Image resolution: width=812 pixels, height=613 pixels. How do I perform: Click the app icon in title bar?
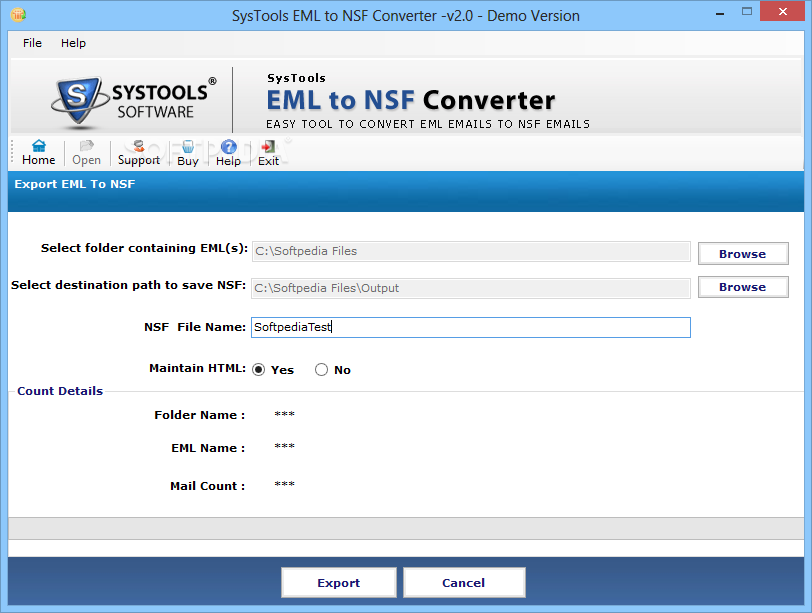[x=18, y=14]
